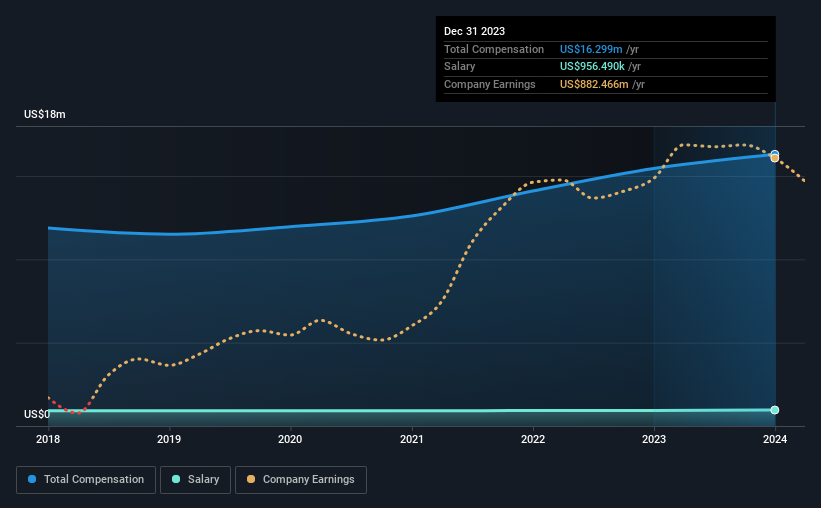This screenshot has height=508, width=821.
Task: Click the 2021 x-axis label
Action: pos(412,439)
